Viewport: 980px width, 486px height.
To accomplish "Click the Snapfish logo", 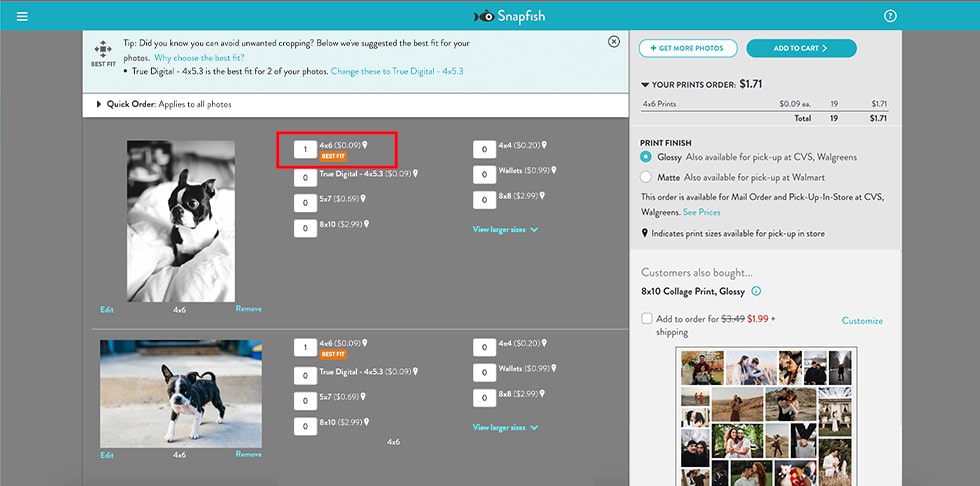I will tap(509, 16).
